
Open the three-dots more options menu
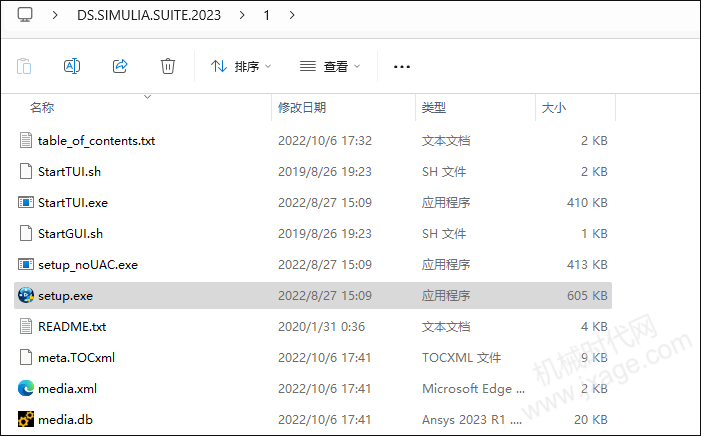[401, 67]
